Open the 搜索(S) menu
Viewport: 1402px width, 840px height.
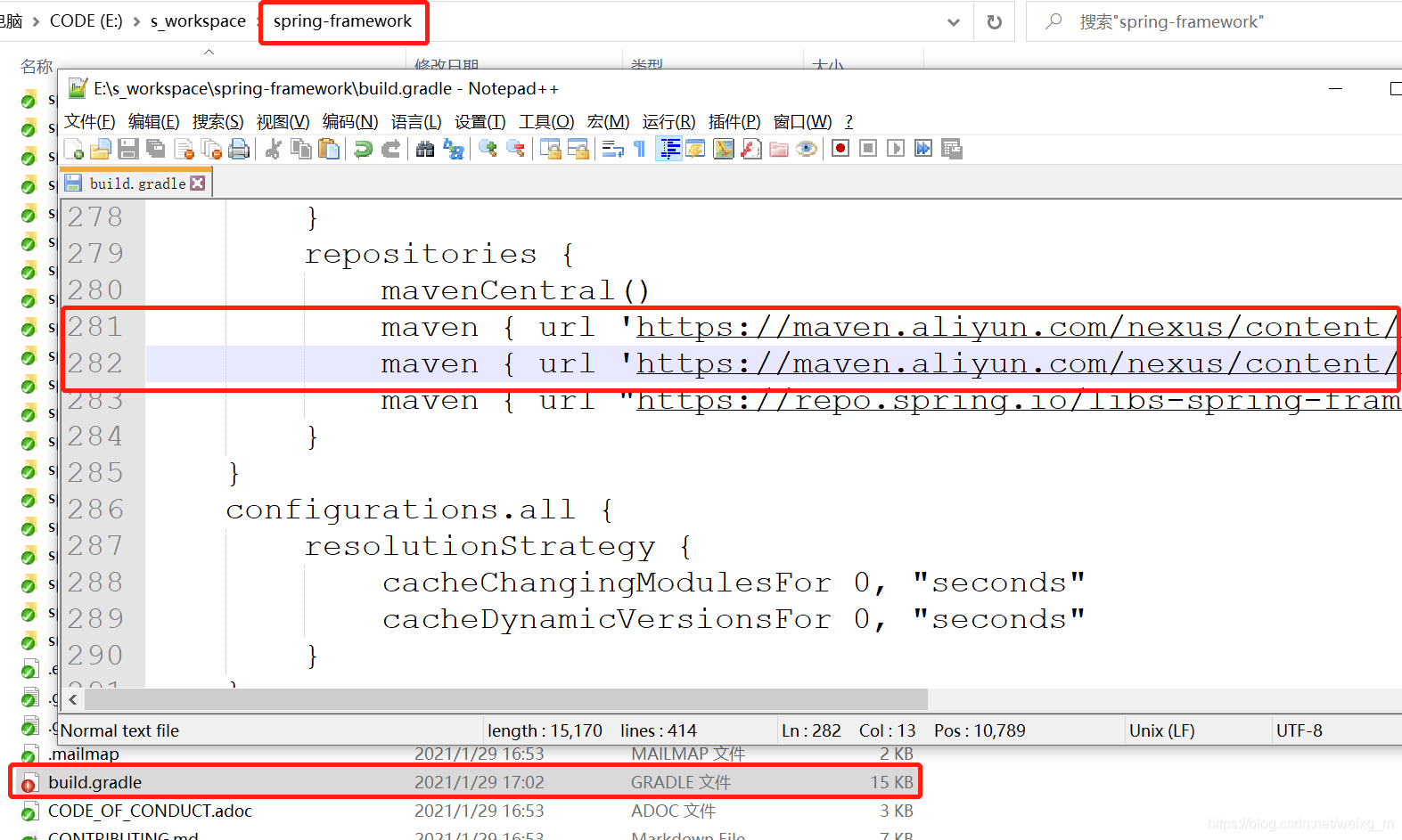(217, 121)
